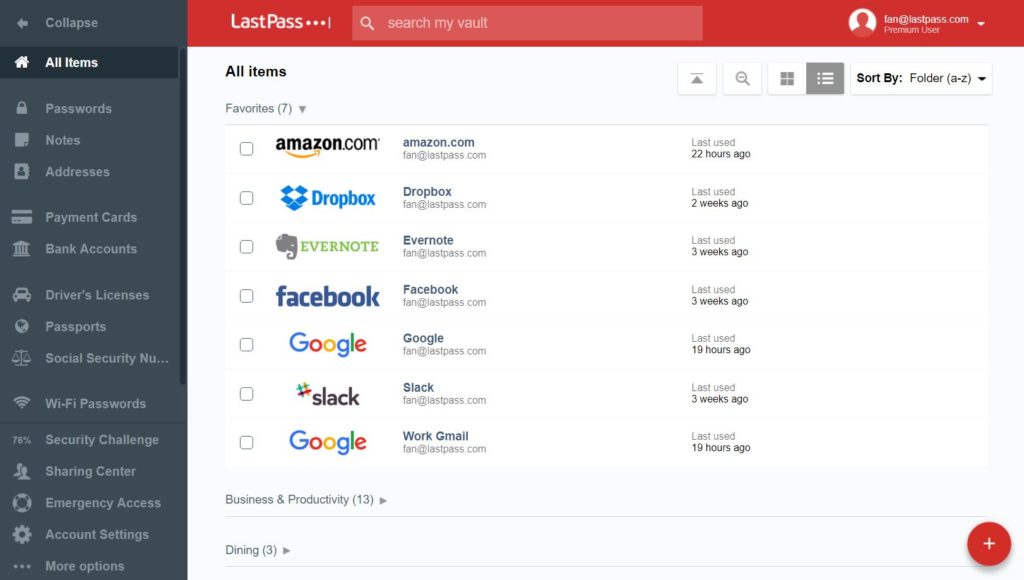Switch to grid view
This screenshot has height=580, width=1024.
[787, 78]
